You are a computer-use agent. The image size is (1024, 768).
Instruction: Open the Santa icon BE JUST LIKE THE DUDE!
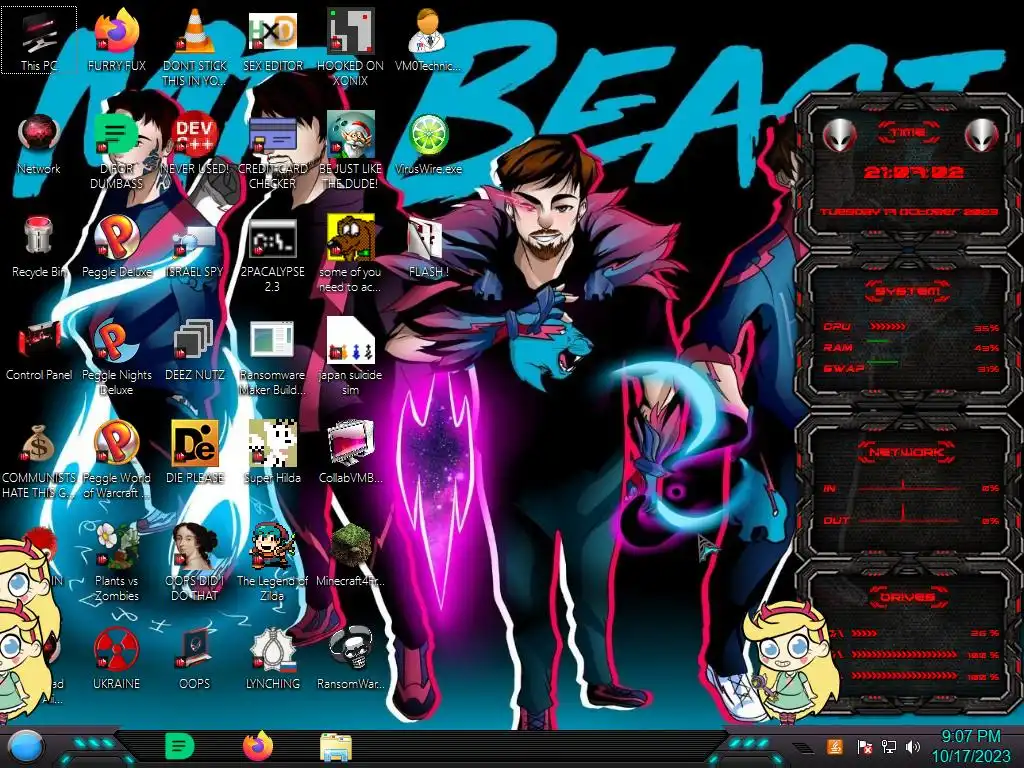tap(350, 150)
